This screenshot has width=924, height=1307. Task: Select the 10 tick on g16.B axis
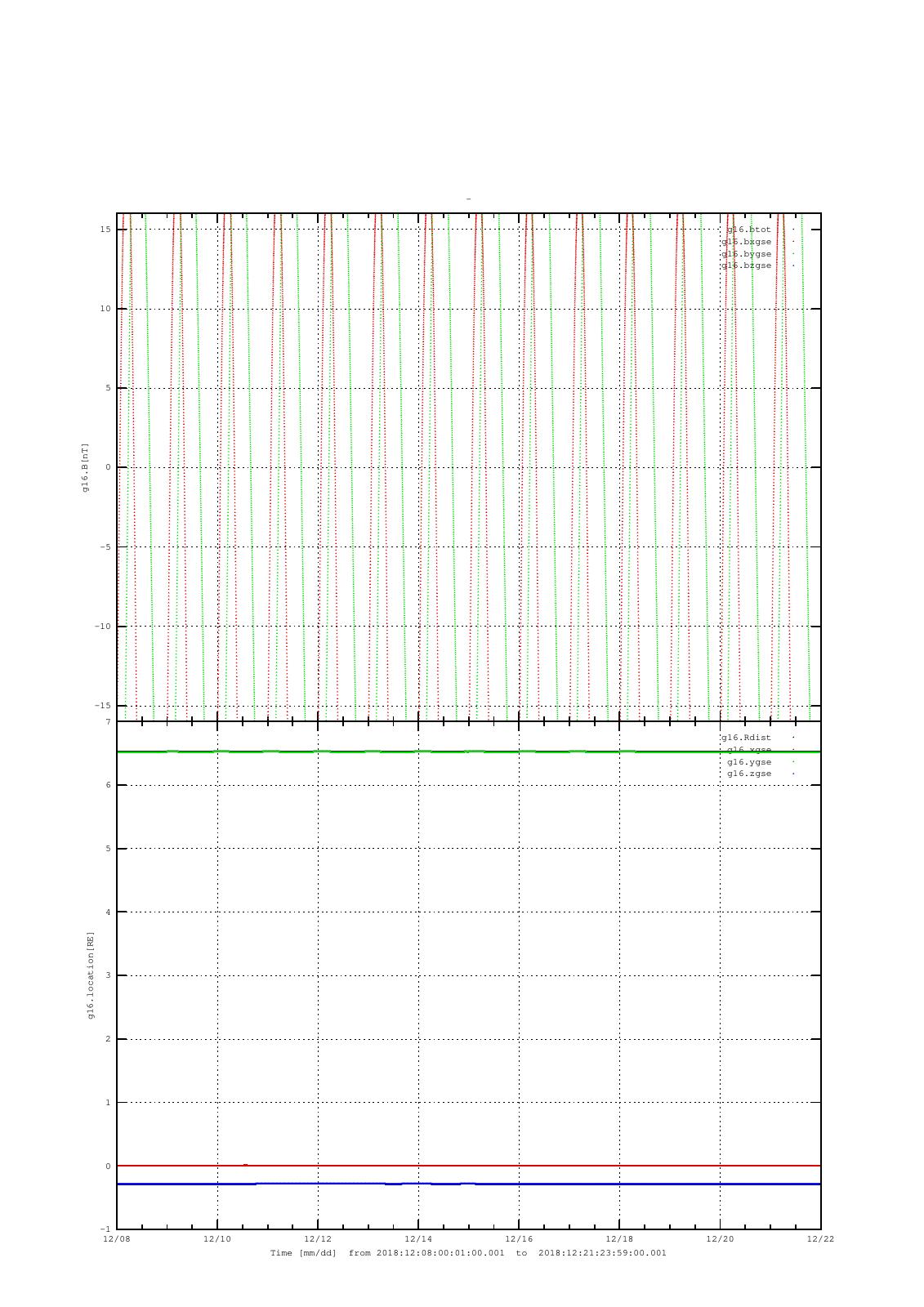pos(104,309)
